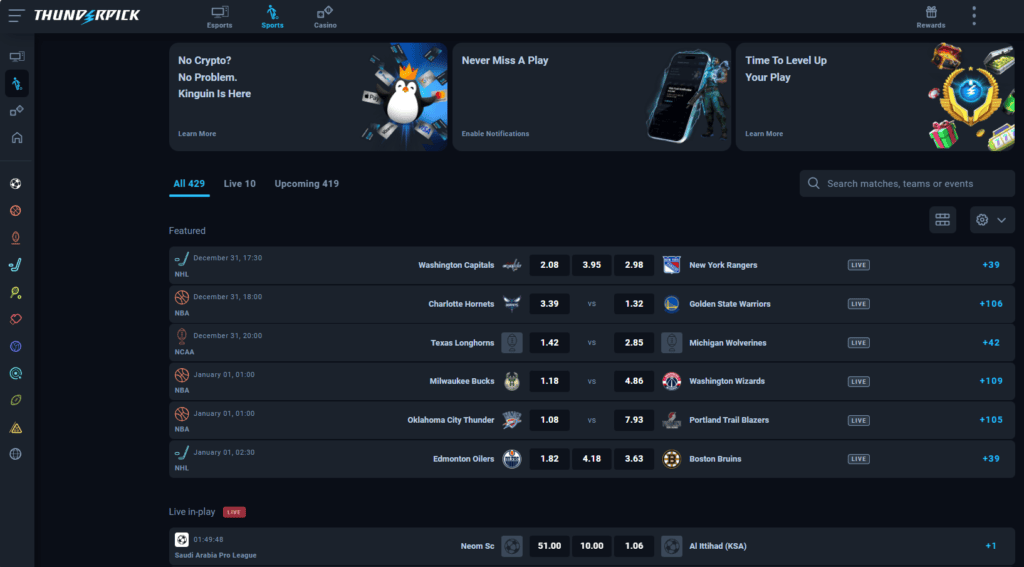Open Esports tab in top navigation
Image resolution: width=1024 pixels, height=567 pixels.
(219, 17)
